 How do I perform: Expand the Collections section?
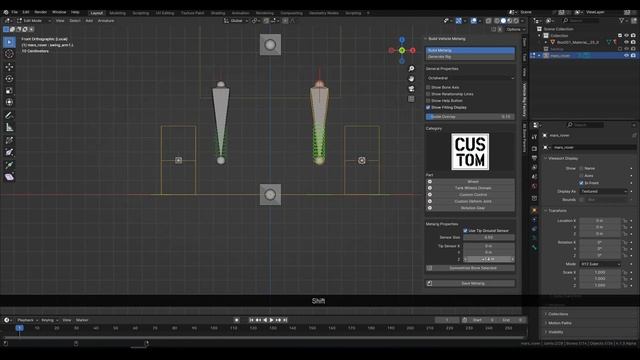click(556, 314)
